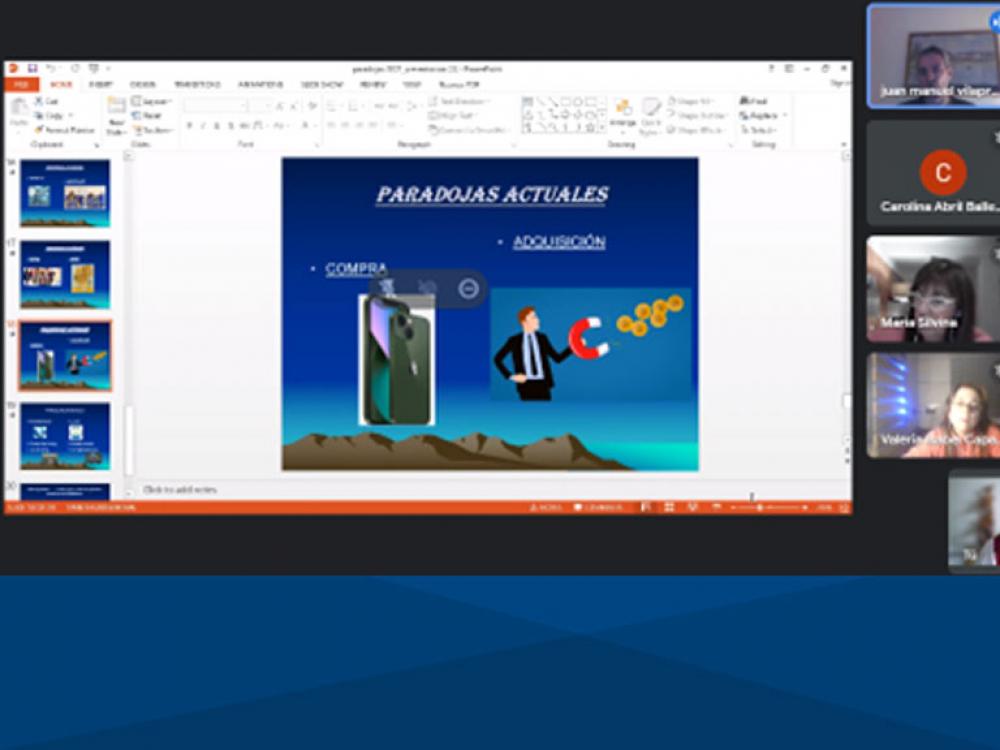Open the File tab

19,85
